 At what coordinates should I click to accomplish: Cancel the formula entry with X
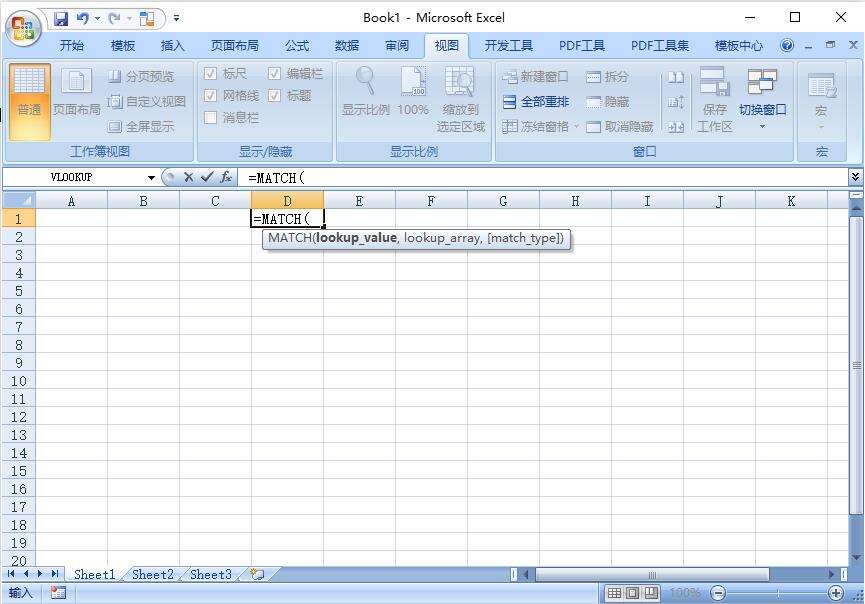189,177
